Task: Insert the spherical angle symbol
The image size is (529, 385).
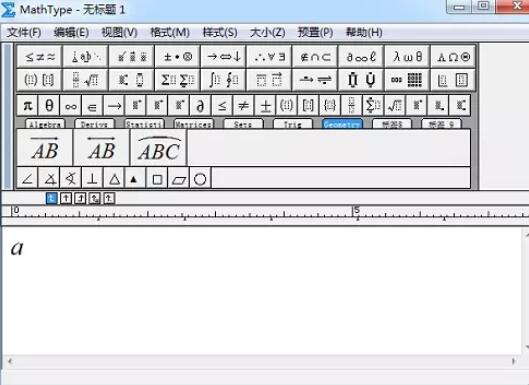Action: [71, 178]
